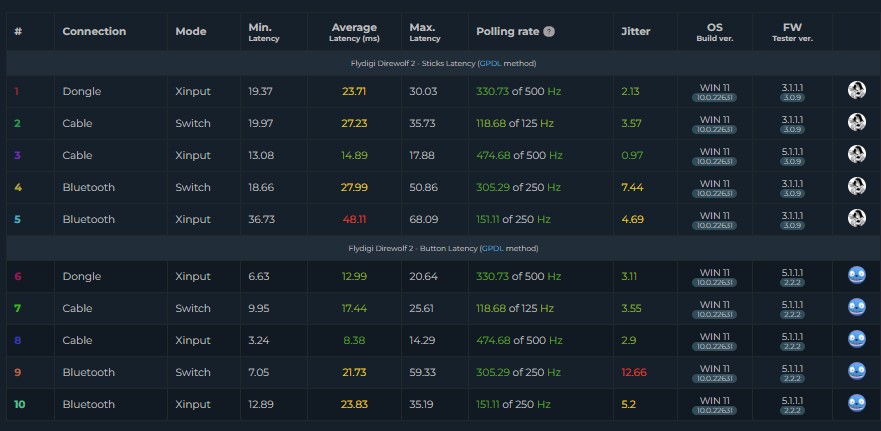Click average latency value 8.38

pos(354,340)
